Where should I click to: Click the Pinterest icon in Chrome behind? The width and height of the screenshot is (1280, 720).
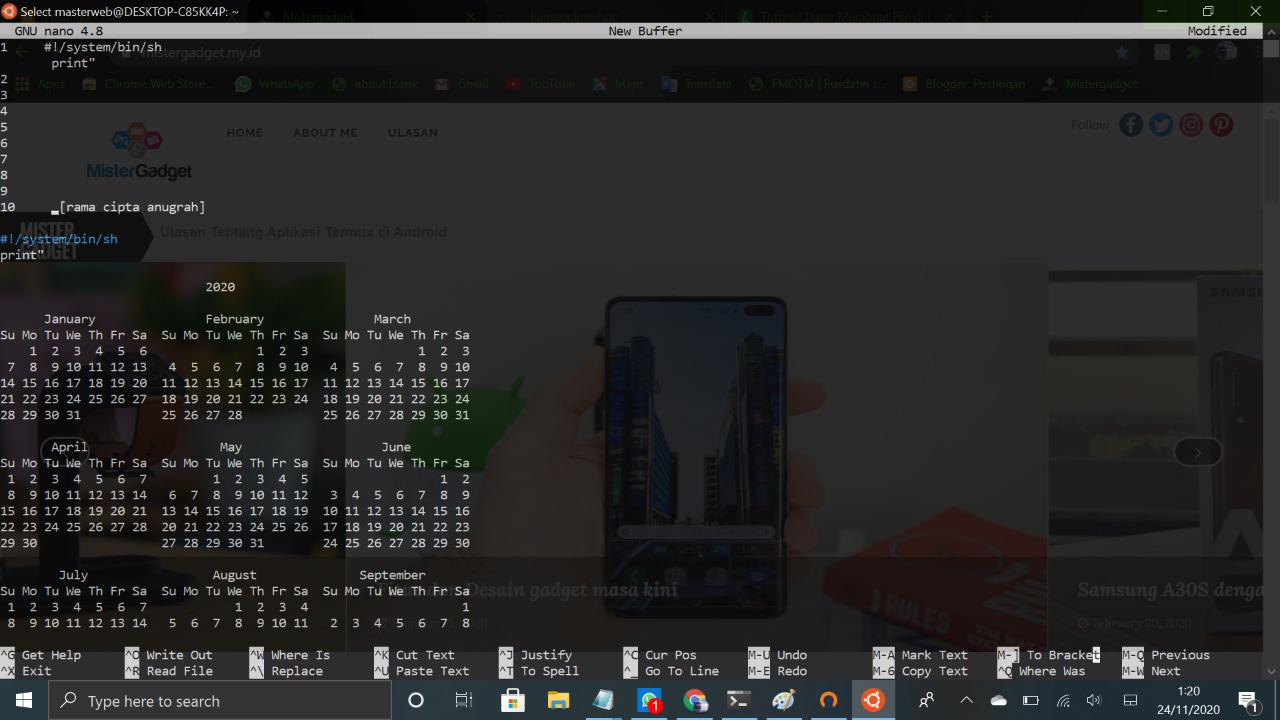click(1221, 125)
